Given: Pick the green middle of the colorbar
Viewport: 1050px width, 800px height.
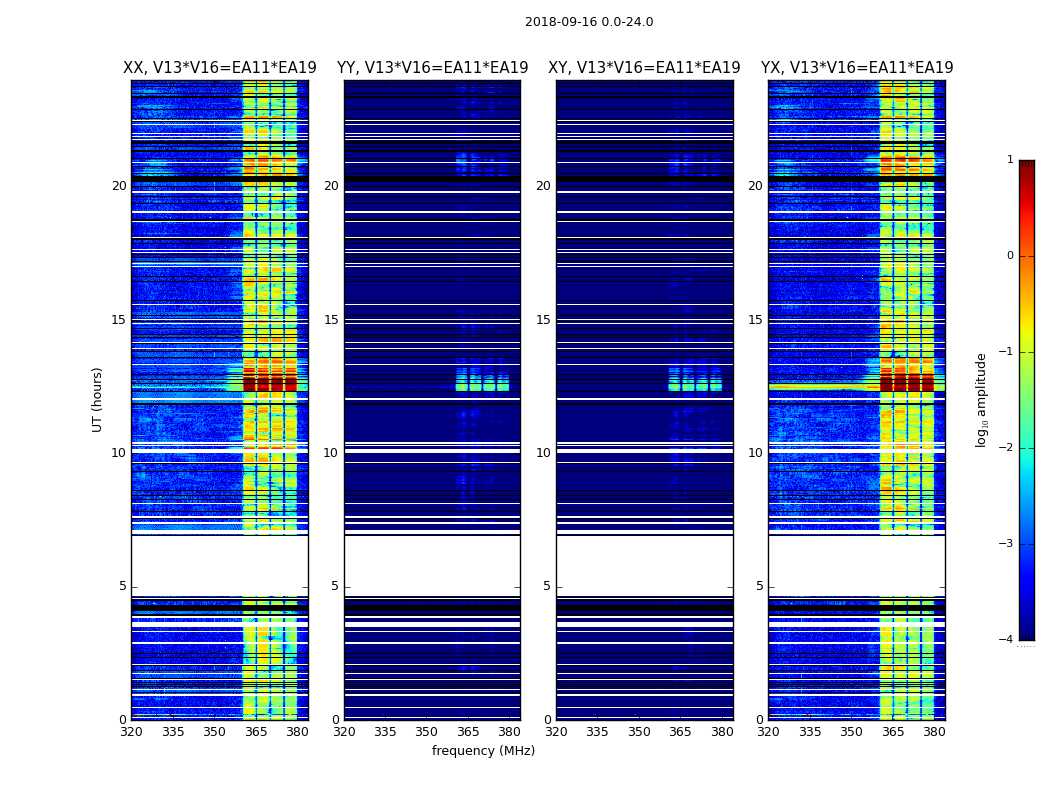Looking at the screenshot, I should tap(1027, 400).
